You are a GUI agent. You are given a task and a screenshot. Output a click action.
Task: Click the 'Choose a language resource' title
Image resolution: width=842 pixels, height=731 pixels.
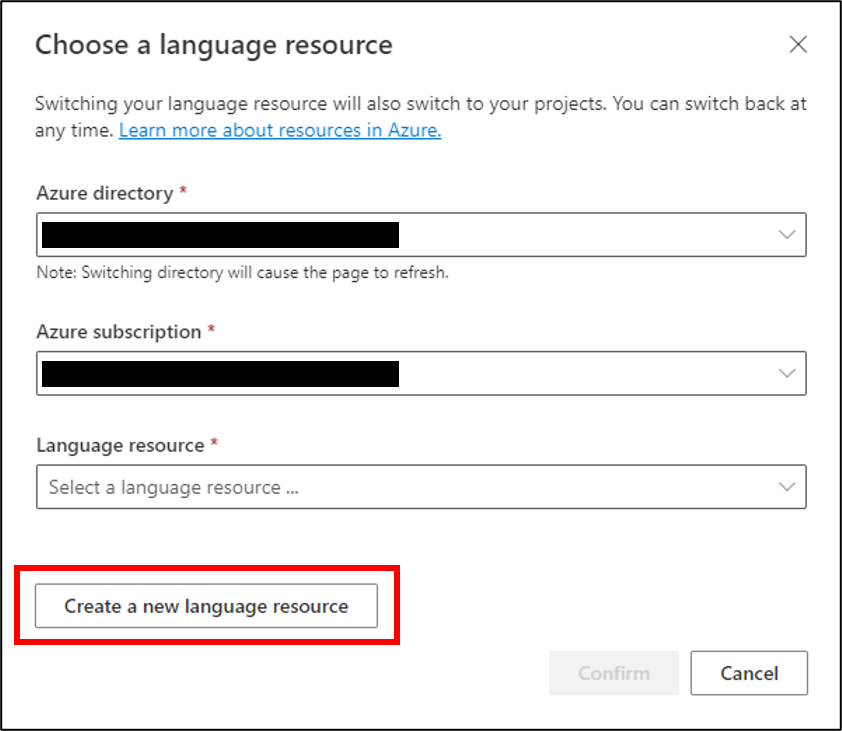tap(214, 45)
